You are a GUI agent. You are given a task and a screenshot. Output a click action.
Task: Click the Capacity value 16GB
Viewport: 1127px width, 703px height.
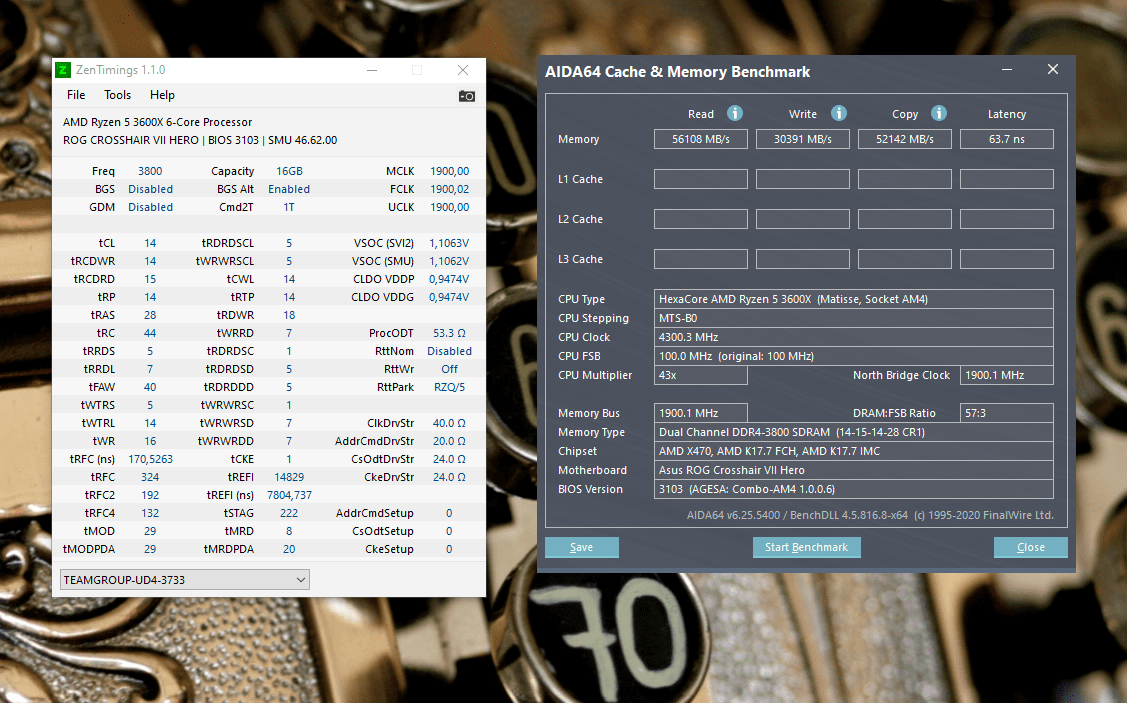[x=289, y=171]
